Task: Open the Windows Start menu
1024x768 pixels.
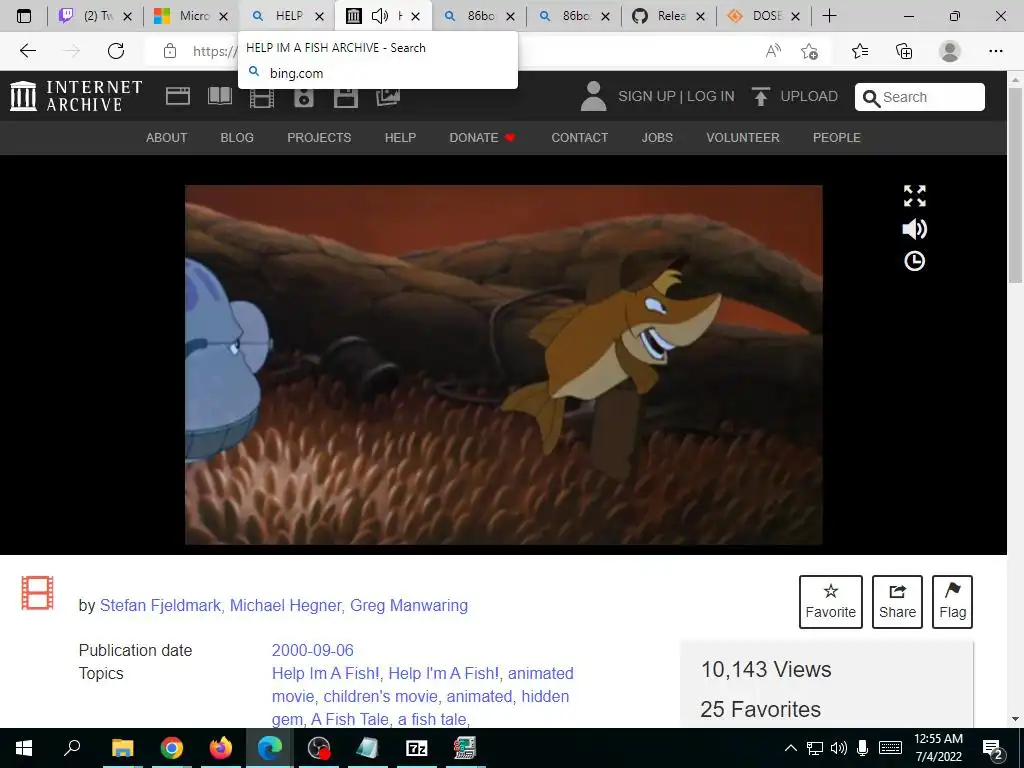Action: [24, 748]
